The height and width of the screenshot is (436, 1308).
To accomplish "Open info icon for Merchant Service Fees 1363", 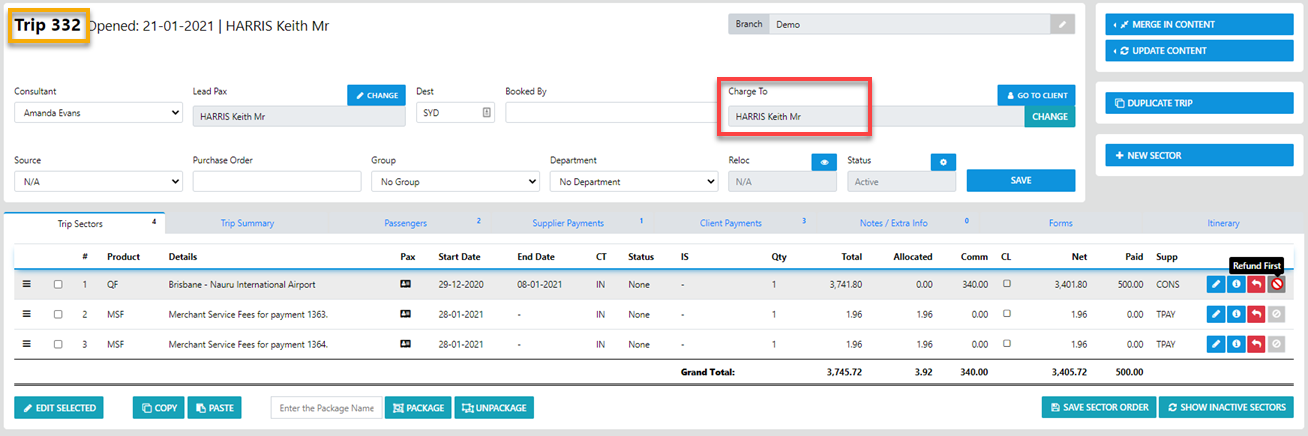I will coord(1235,315).
